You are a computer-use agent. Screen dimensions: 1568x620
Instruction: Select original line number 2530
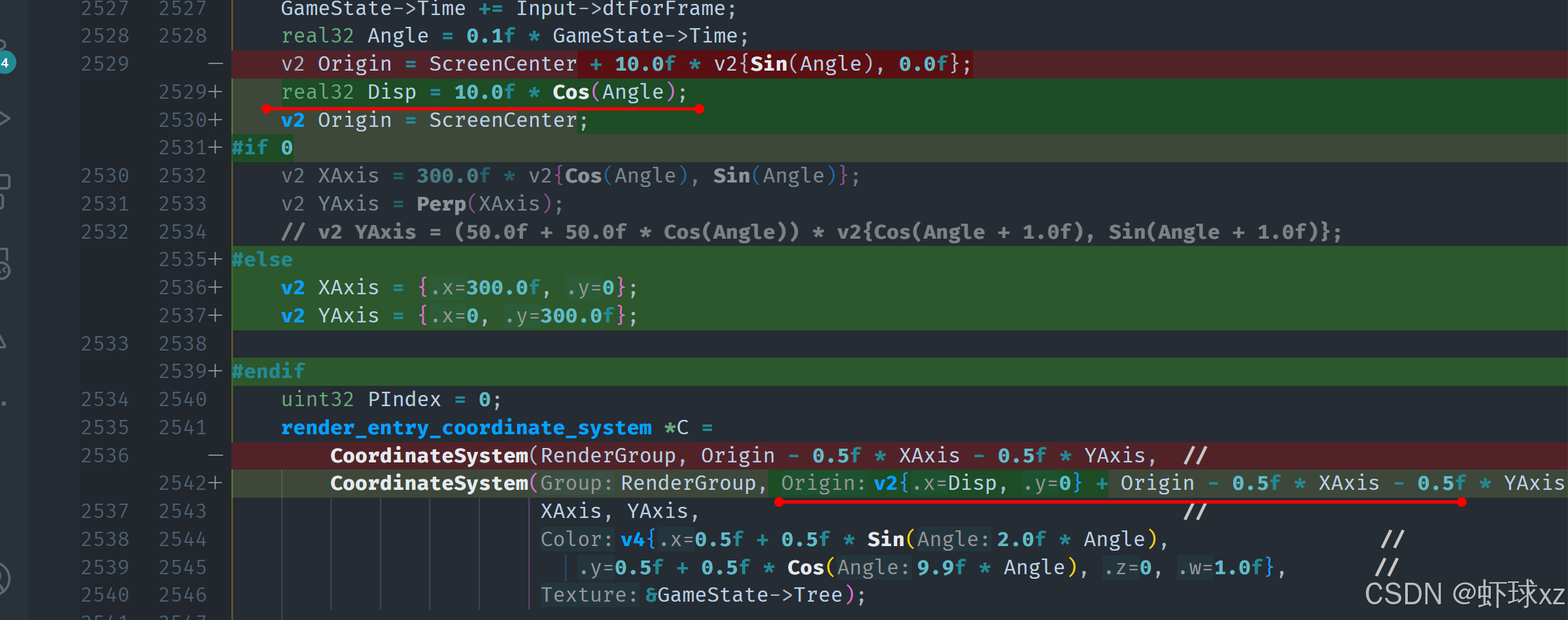pyautogui.click(x=105, y=176)
